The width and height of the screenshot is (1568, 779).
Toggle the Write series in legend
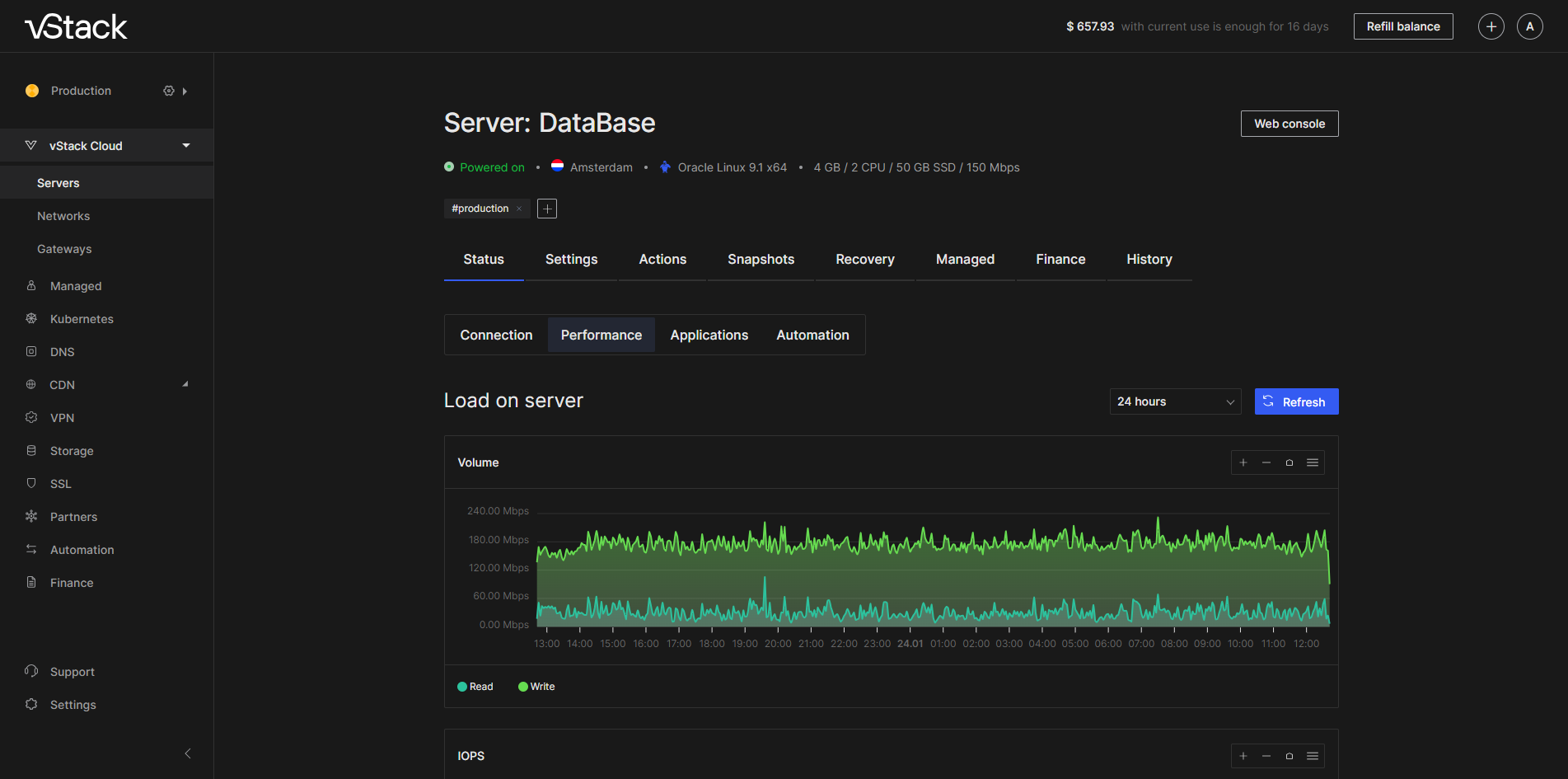point(536,687)
